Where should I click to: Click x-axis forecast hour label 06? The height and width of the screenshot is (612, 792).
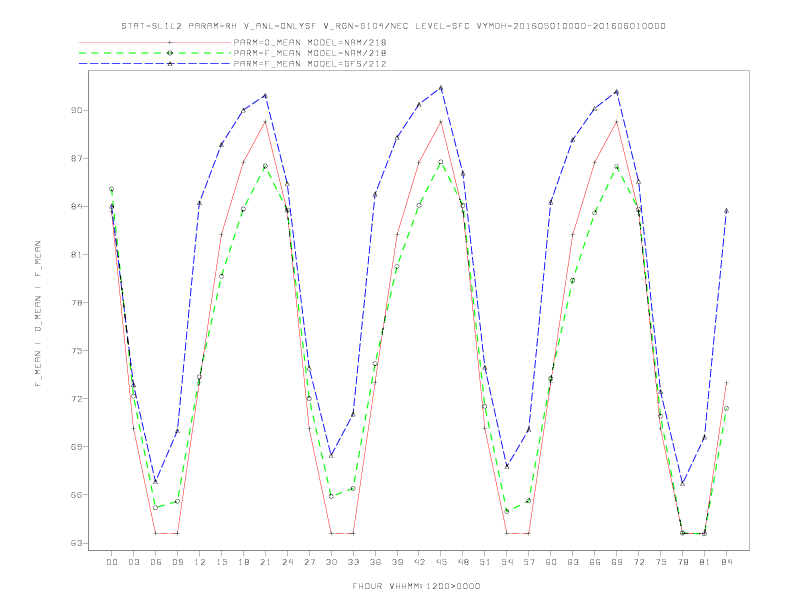pos(156,562)
